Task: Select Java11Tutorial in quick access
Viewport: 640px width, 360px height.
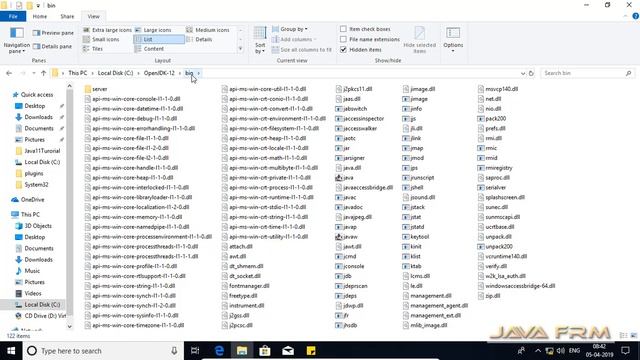Action: (x=38, y=151)
